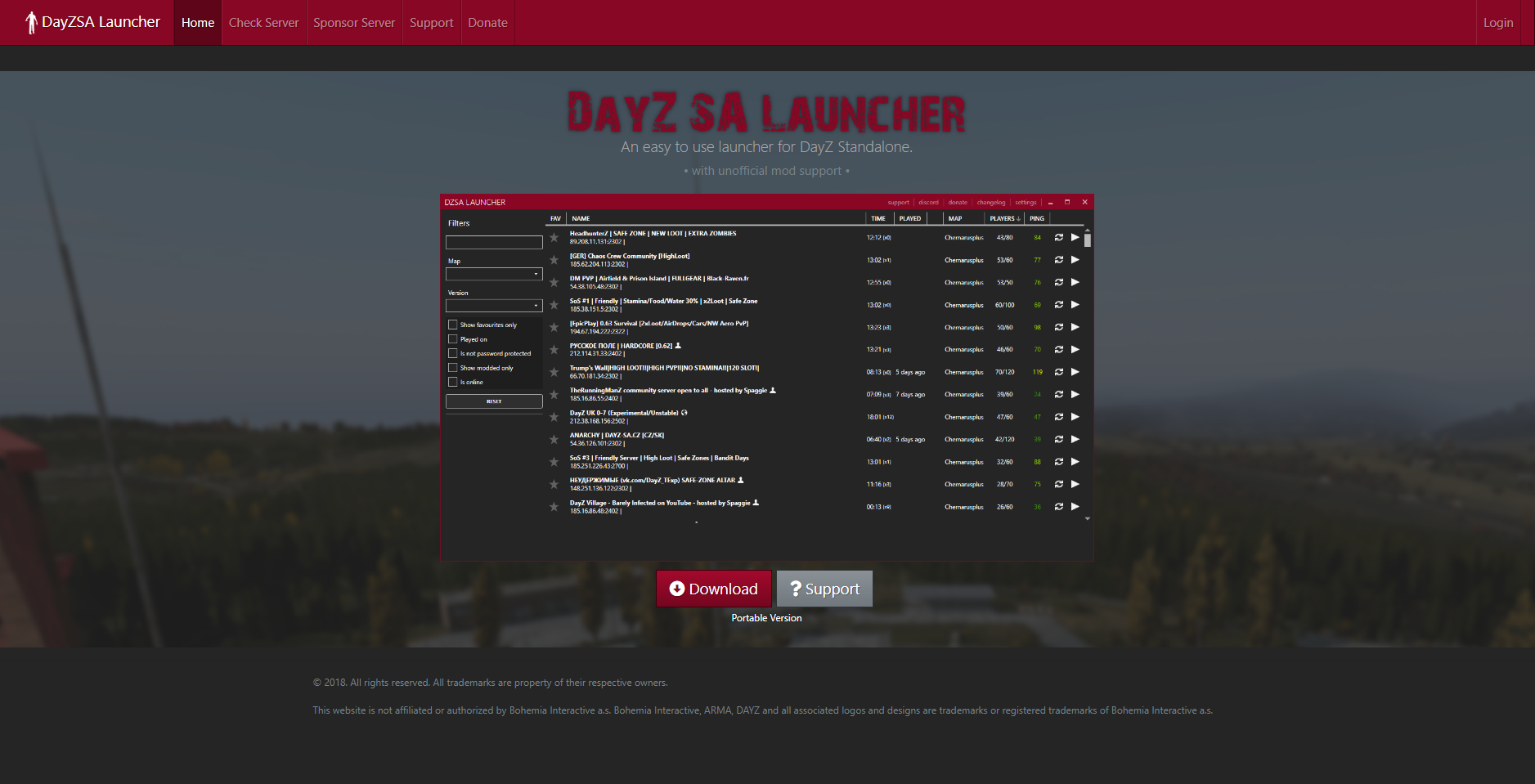Refresh the SoS #3 Friendly Server row
The width and height of the screenshot is (1535, 784).
(1059, 462)
